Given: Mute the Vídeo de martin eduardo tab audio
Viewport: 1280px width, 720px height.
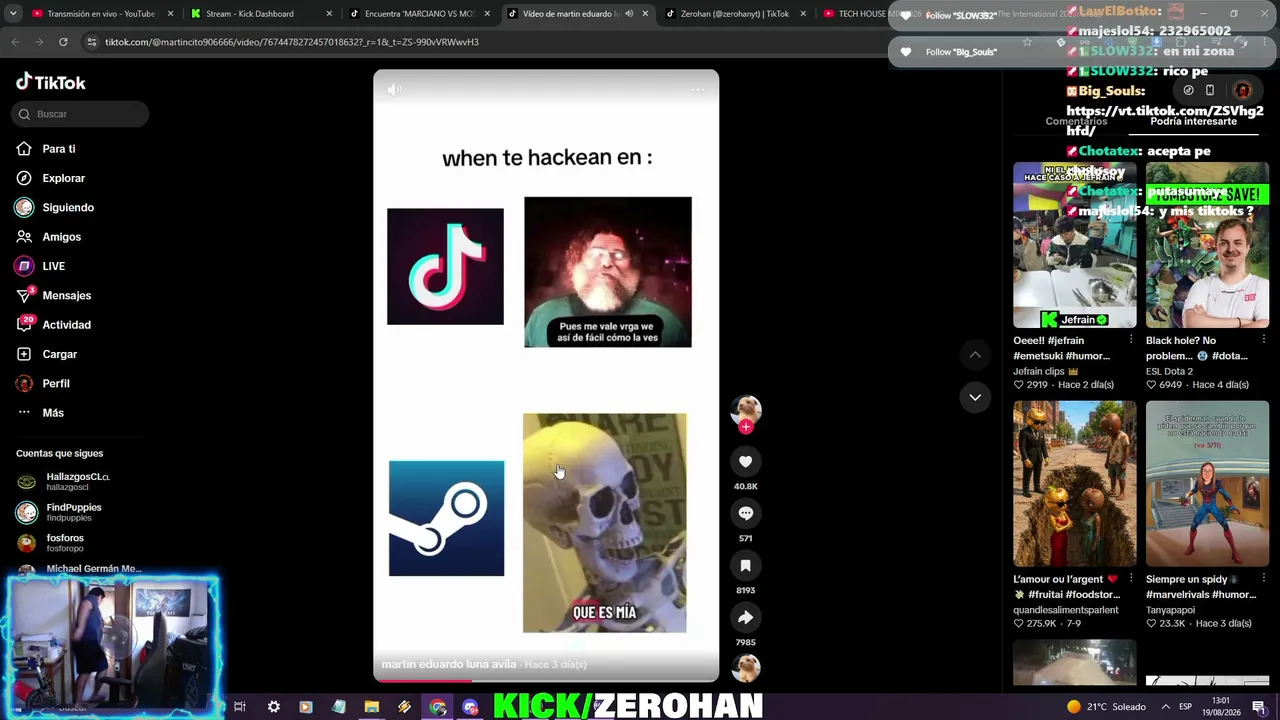Looking at the screenshot, I should (x=629, y=14).
